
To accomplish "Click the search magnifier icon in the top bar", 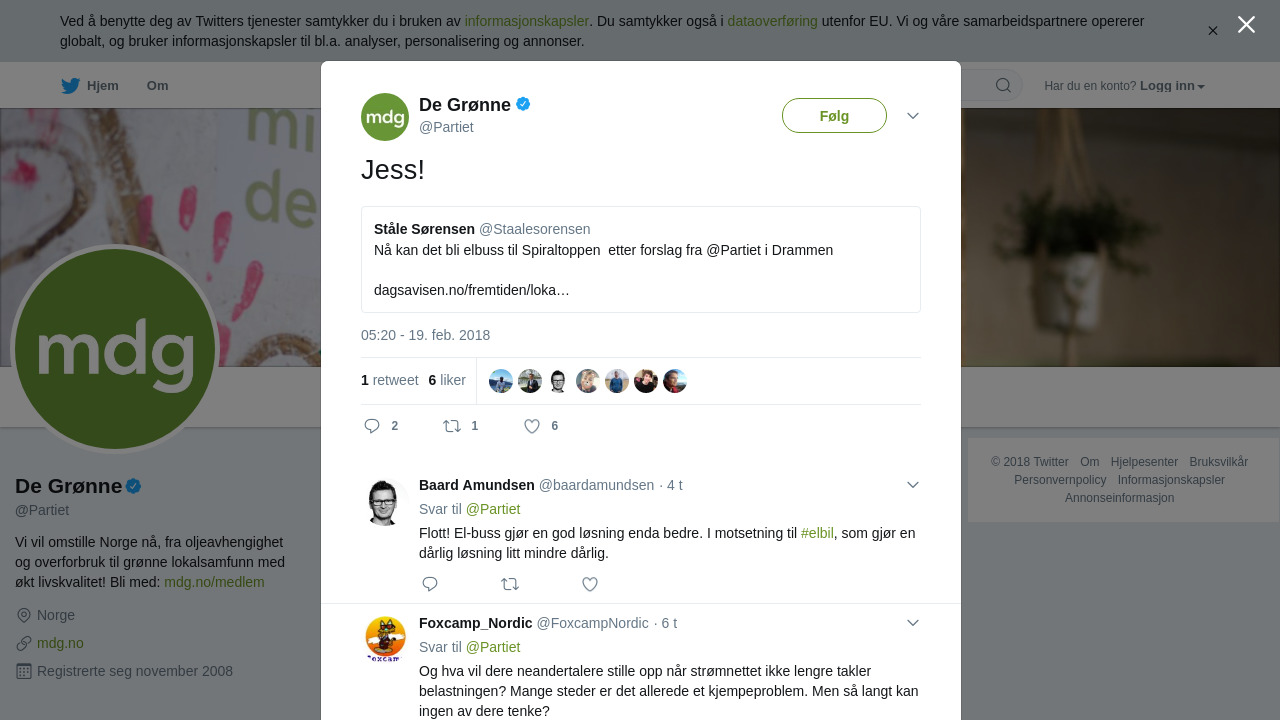I will pyautogui.click(x=1003, y=85).
